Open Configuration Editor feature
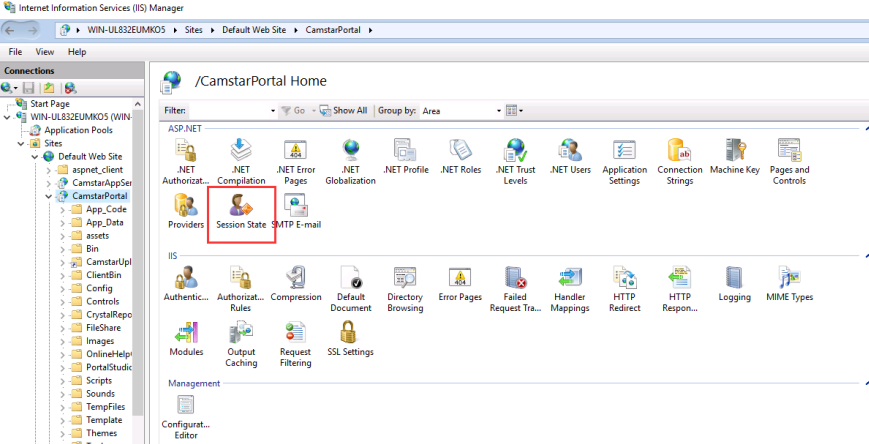Image resolution: width=869 pixels, height=444 pixels. click(x=186, y=417)
